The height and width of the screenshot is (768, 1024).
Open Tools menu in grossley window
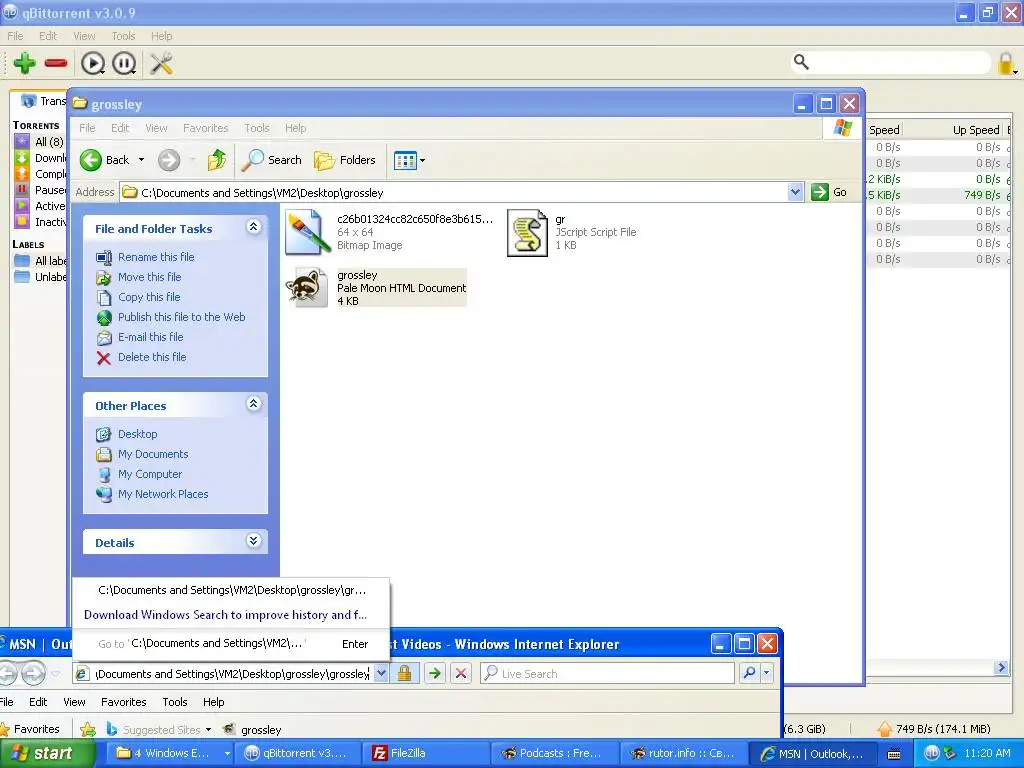click(x=257, y=128)
